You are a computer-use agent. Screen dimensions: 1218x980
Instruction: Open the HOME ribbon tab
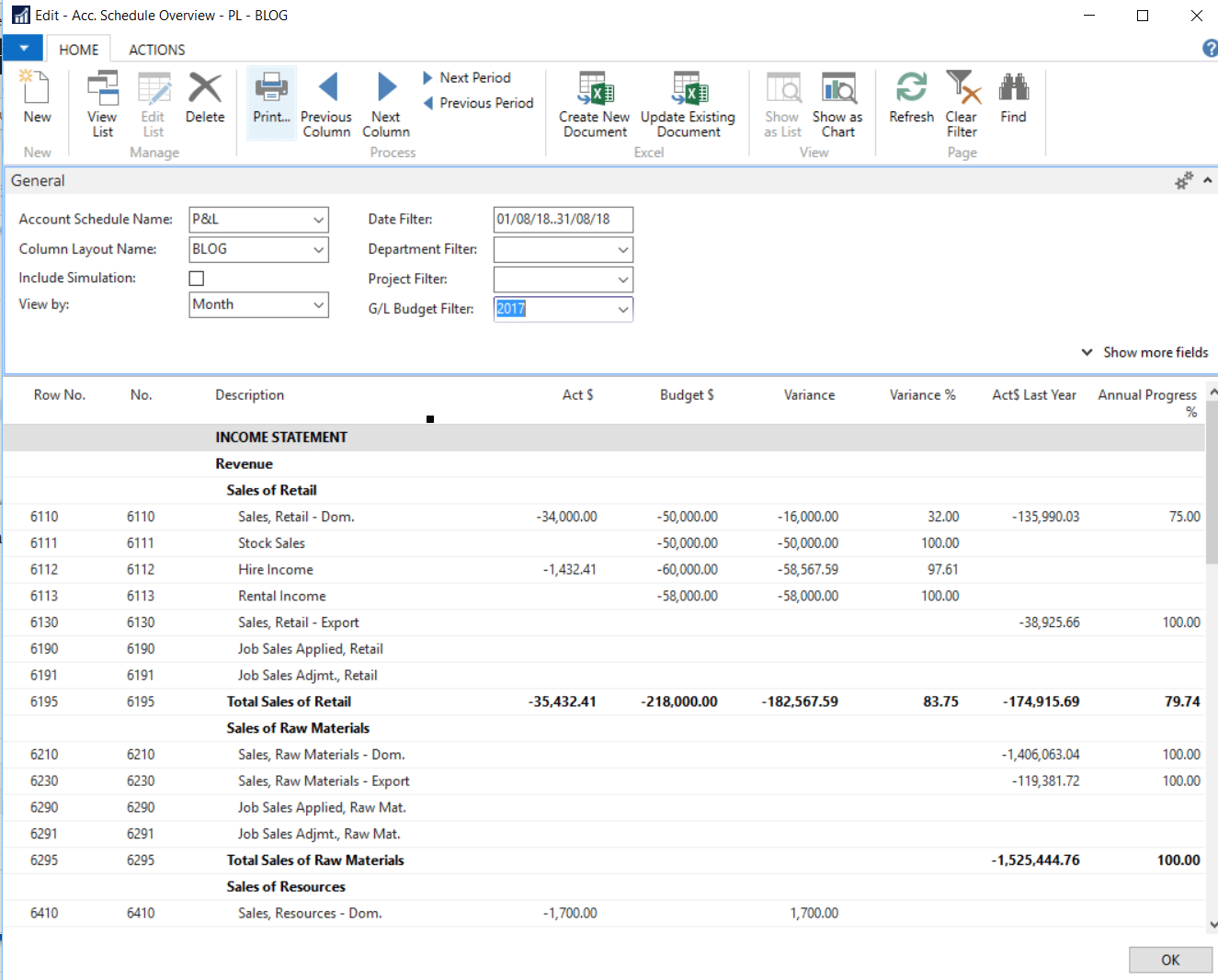pyautogui.click(x=79, y=49)
